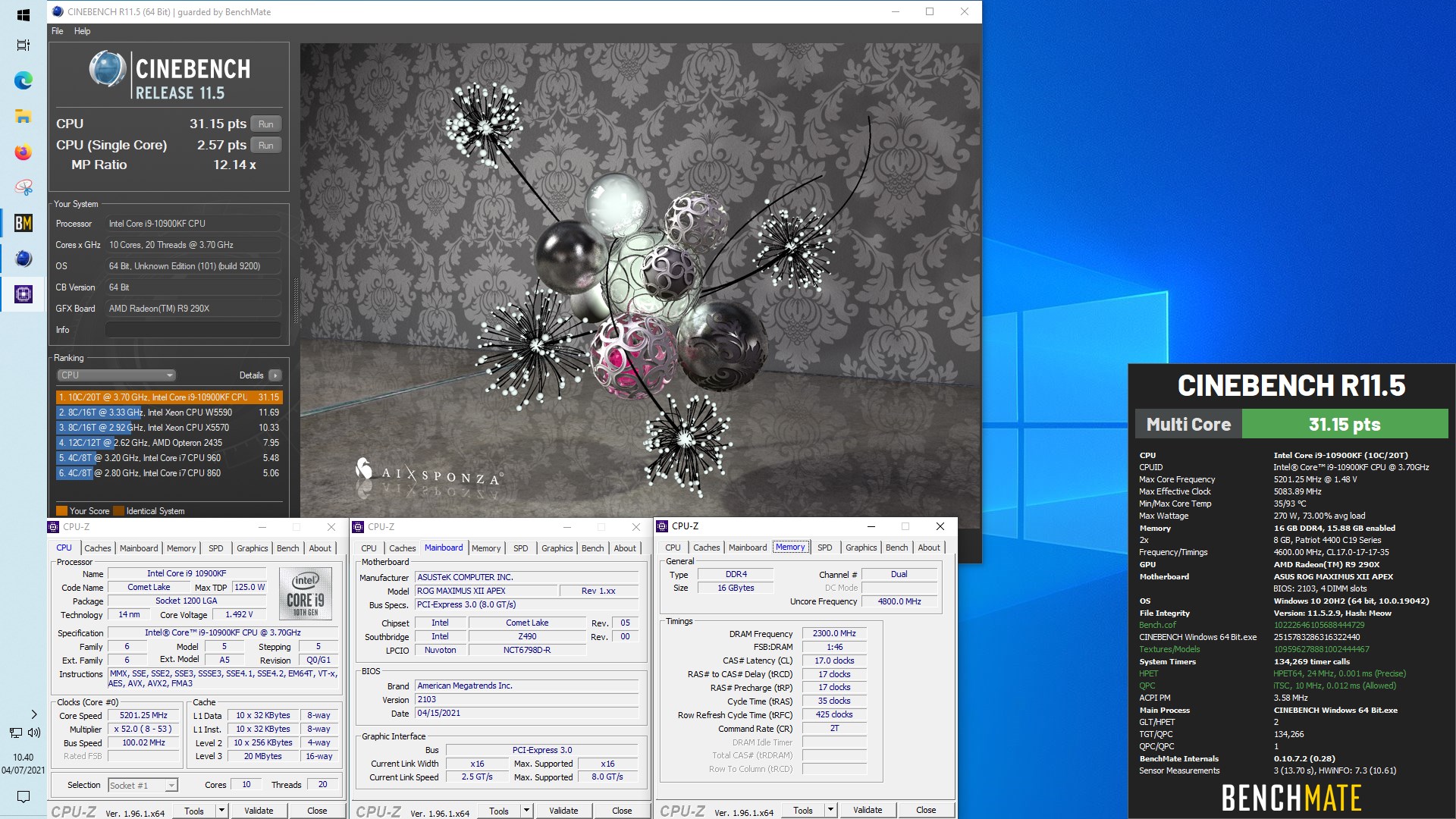Click green HPET entry in BenchMate panel
This screenshot has height=819, width=1456.
(1148, 673)
